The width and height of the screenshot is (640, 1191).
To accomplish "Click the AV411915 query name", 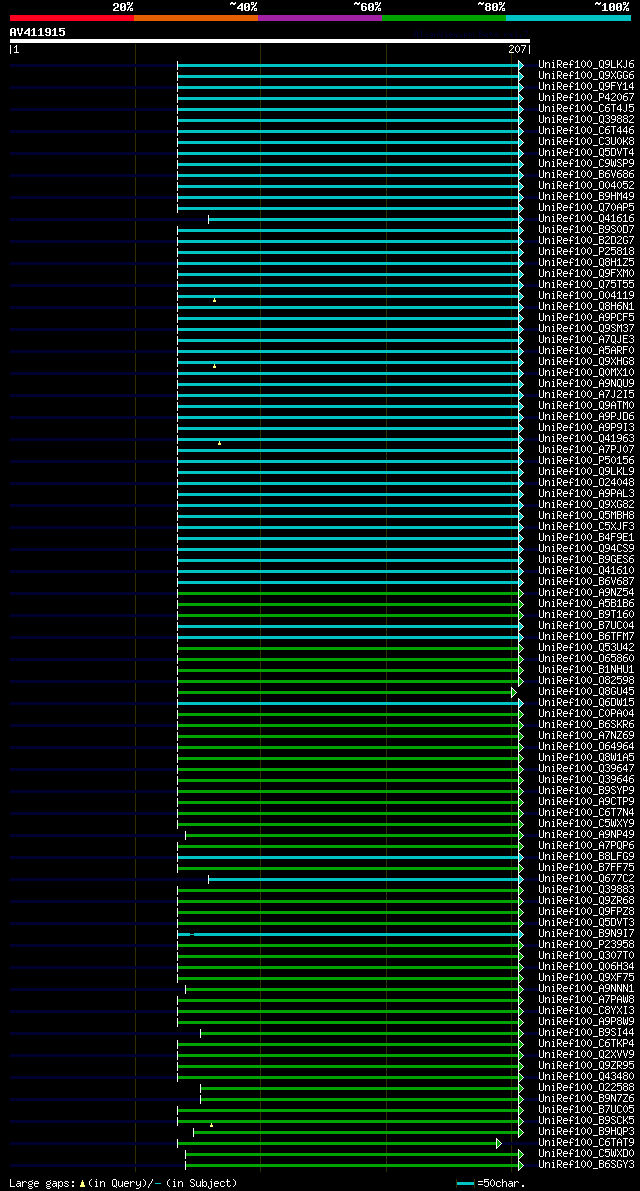I will click(x=37, y=32).
